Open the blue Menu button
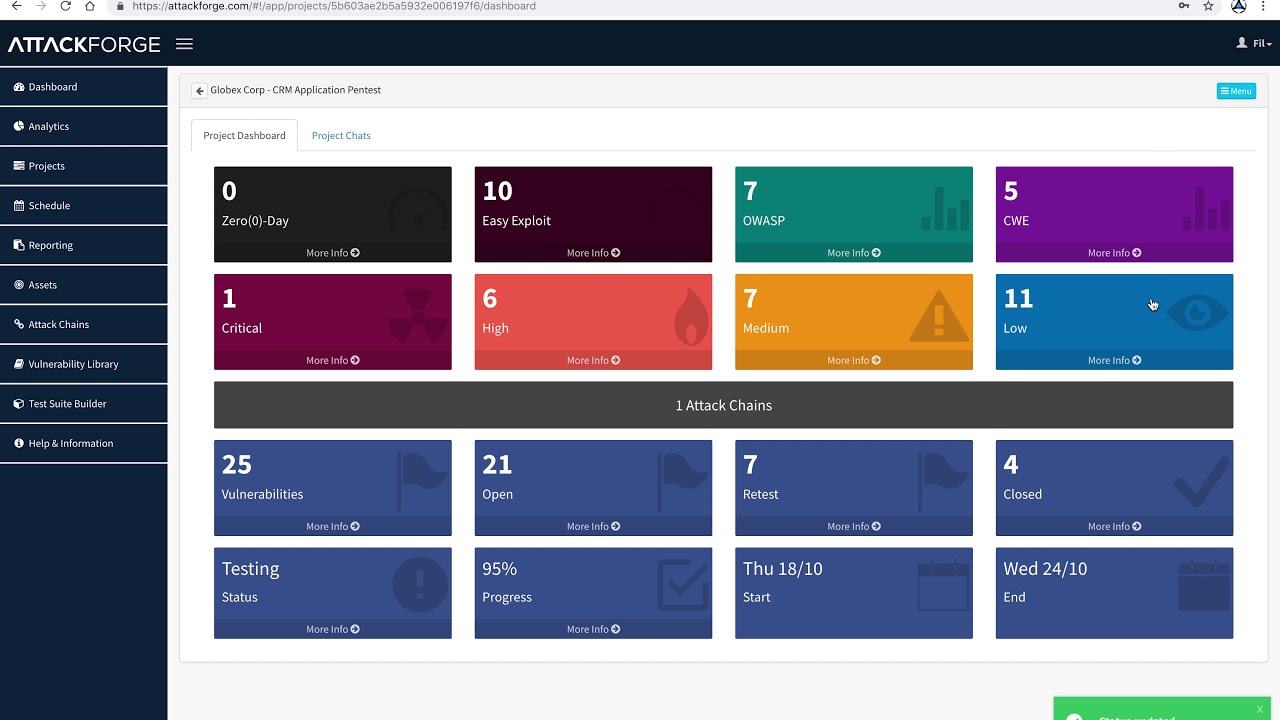 tap(1236, 91)
